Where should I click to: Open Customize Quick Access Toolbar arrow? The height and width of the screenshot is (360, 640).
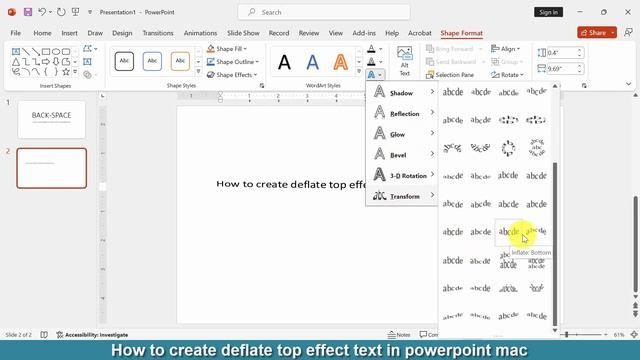pos(90,13)
